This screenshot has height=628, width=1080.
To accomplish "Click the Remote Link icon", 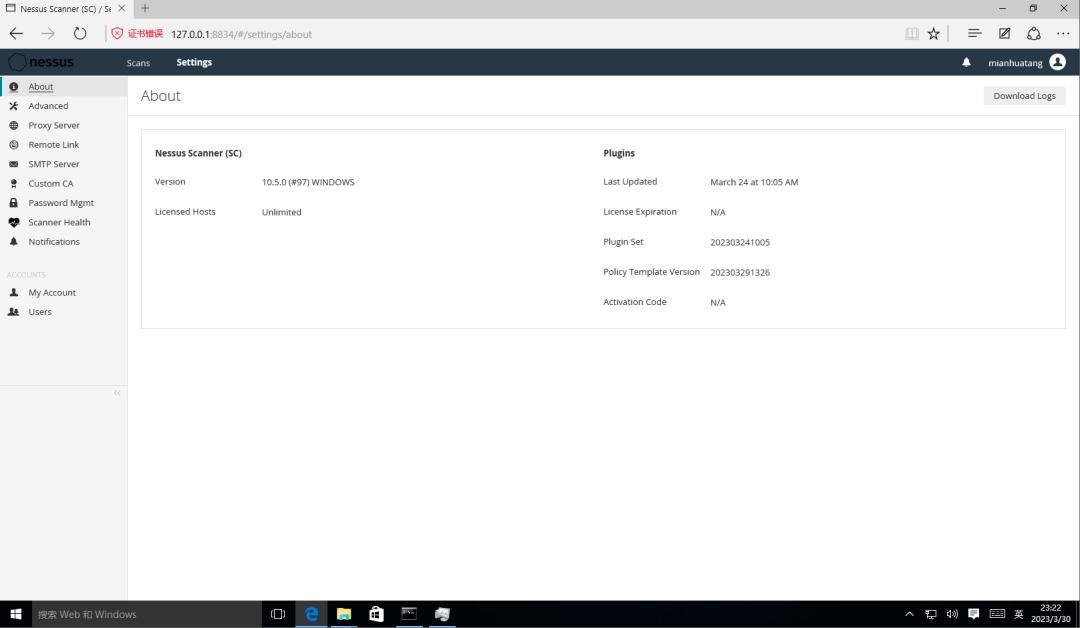I will 14,145.
